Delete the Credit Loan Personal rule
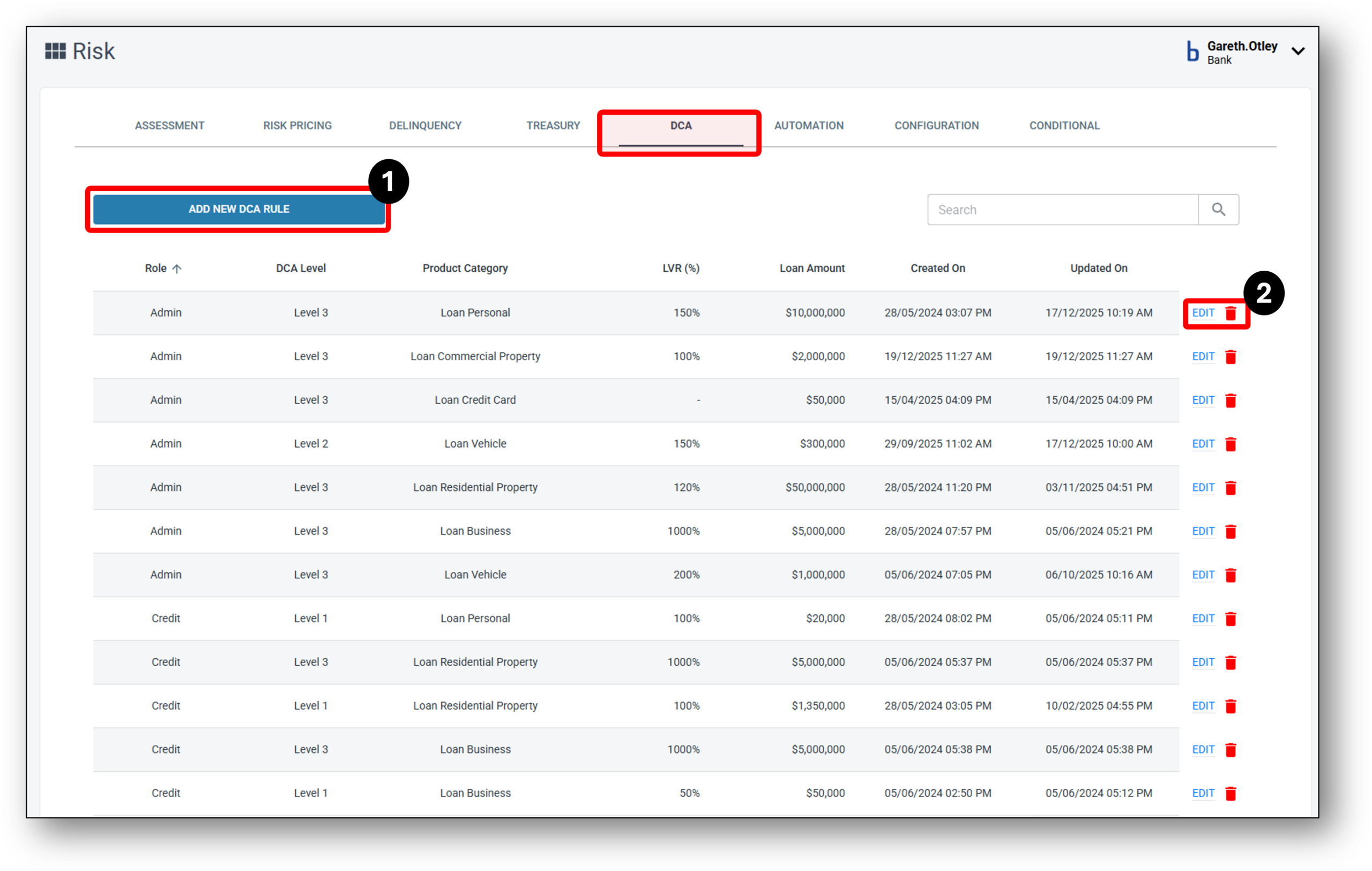The image size is (1372, 871). [1231, 619]
